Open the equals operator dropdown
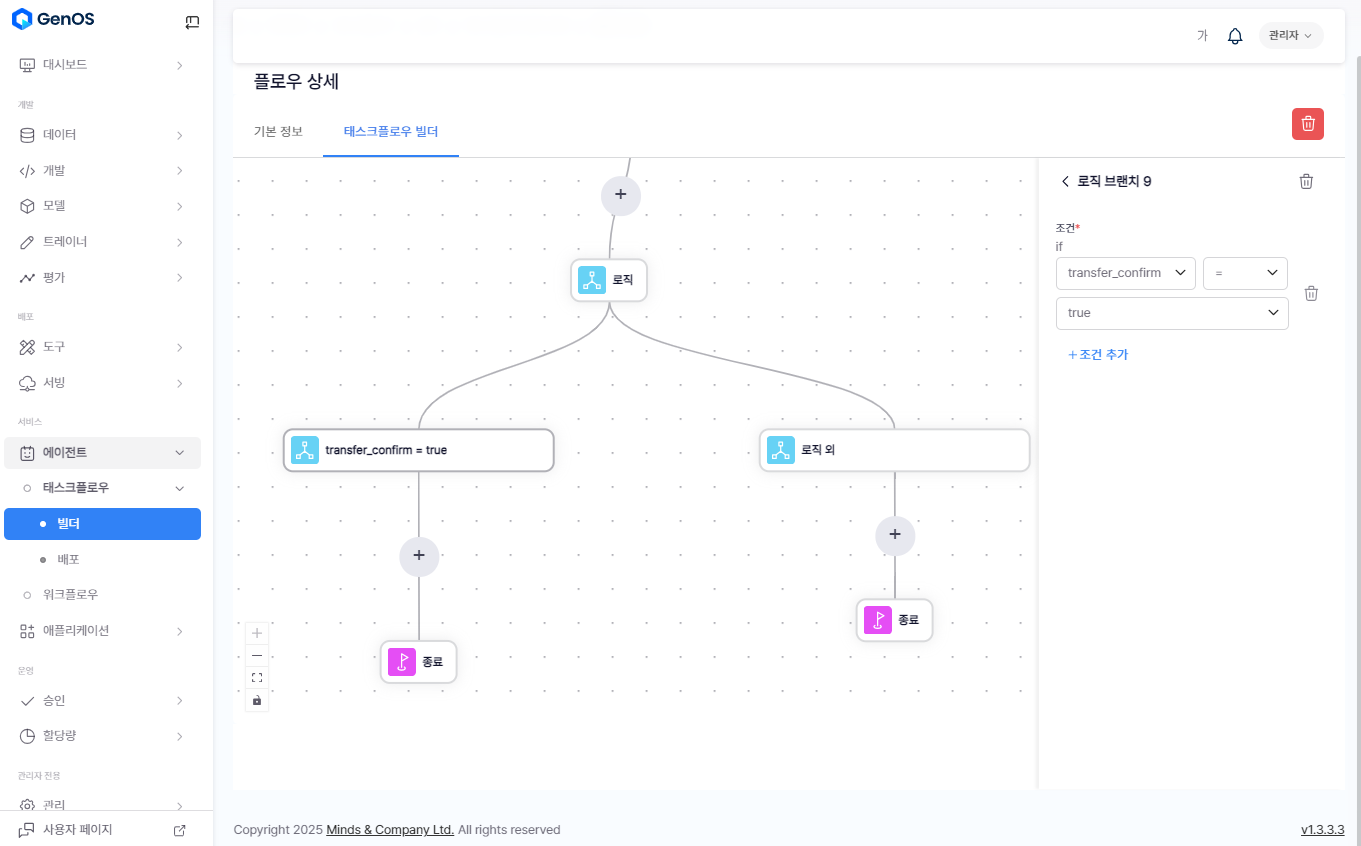This screenshot has width=1361, height=846. (1244, 273)
